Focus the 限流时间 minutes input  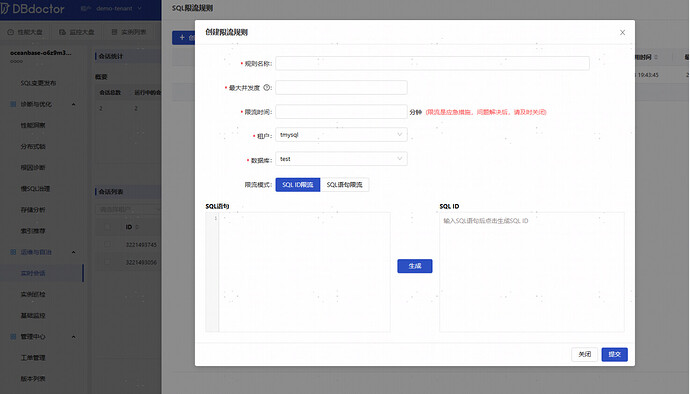tap(341, 112)
